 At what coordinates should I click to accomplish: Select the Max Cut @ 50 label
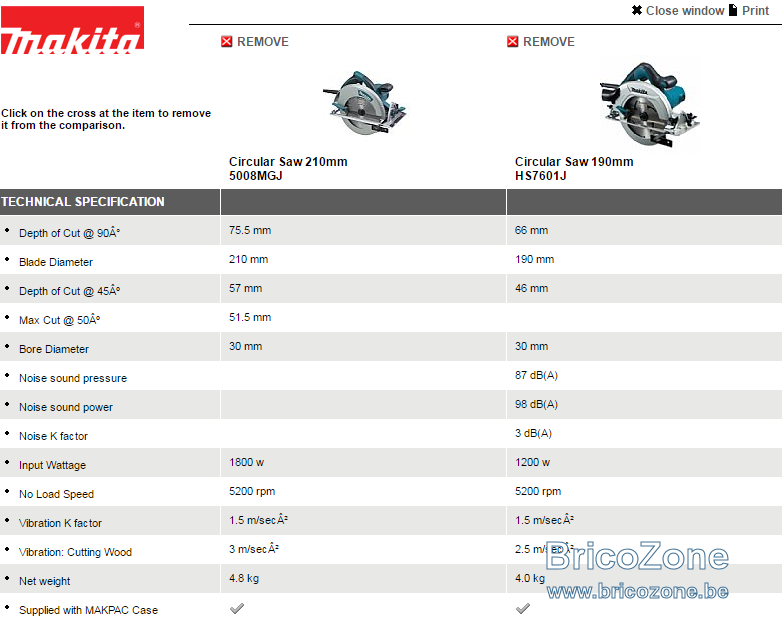[59, 320]
